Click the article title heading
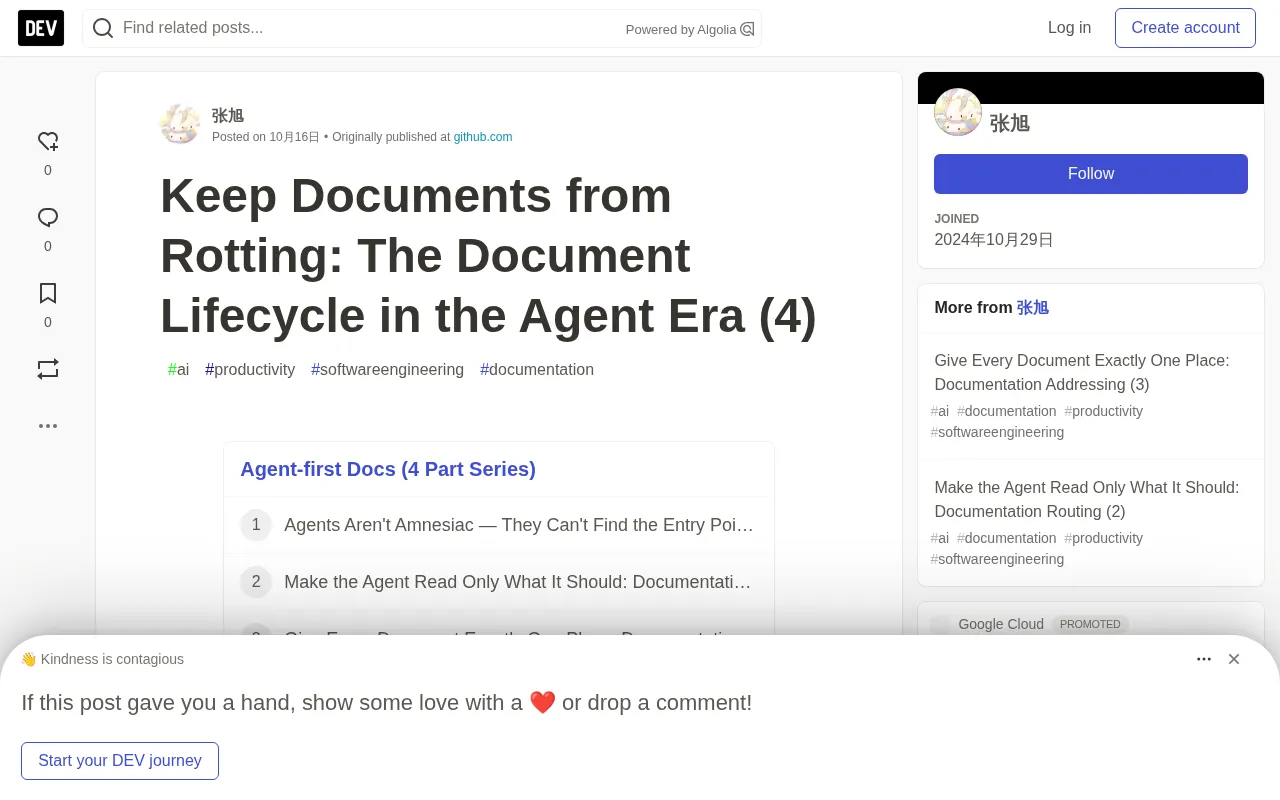 click(x=488, y=255)
